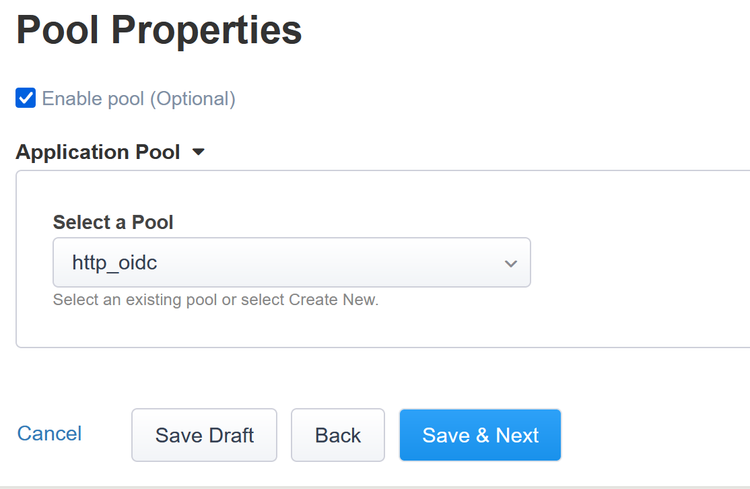Click the Application Pool section heading

(98, 153)
